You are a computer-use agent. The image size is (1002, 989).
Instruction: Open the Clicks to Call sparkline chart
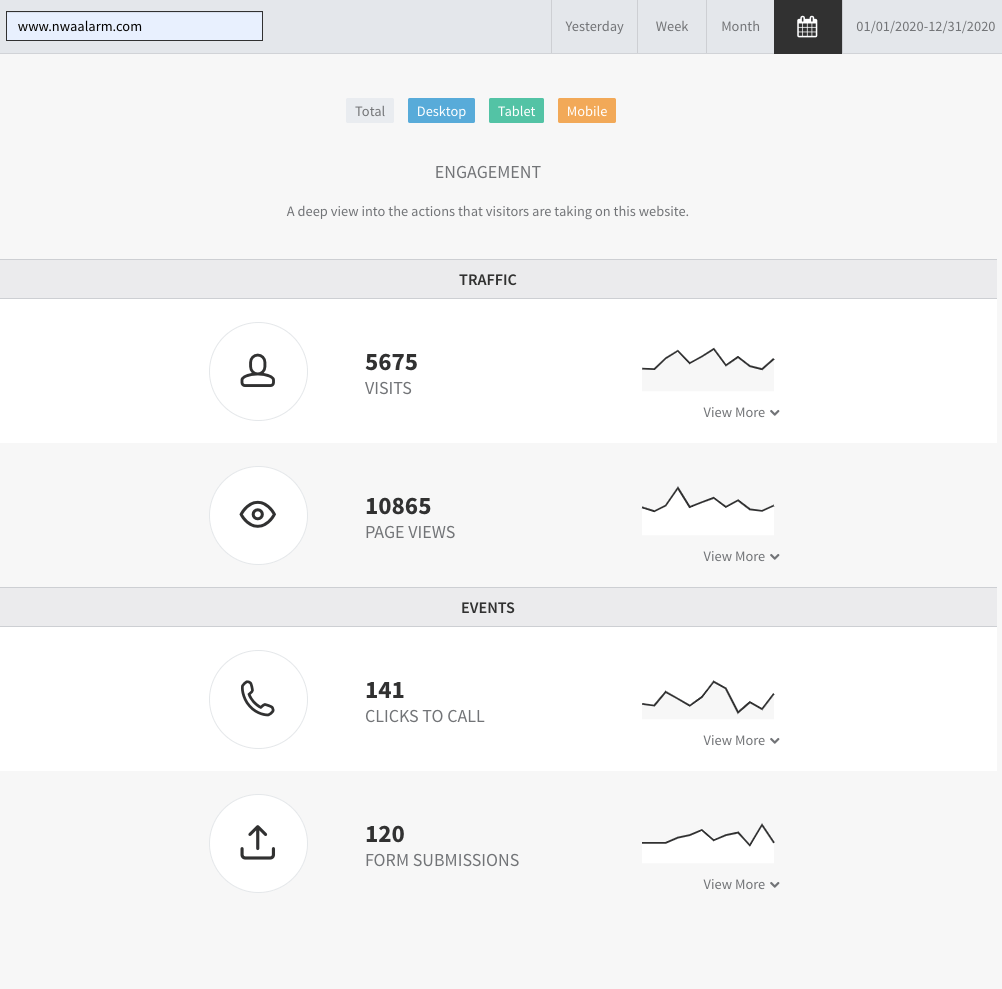707,699
